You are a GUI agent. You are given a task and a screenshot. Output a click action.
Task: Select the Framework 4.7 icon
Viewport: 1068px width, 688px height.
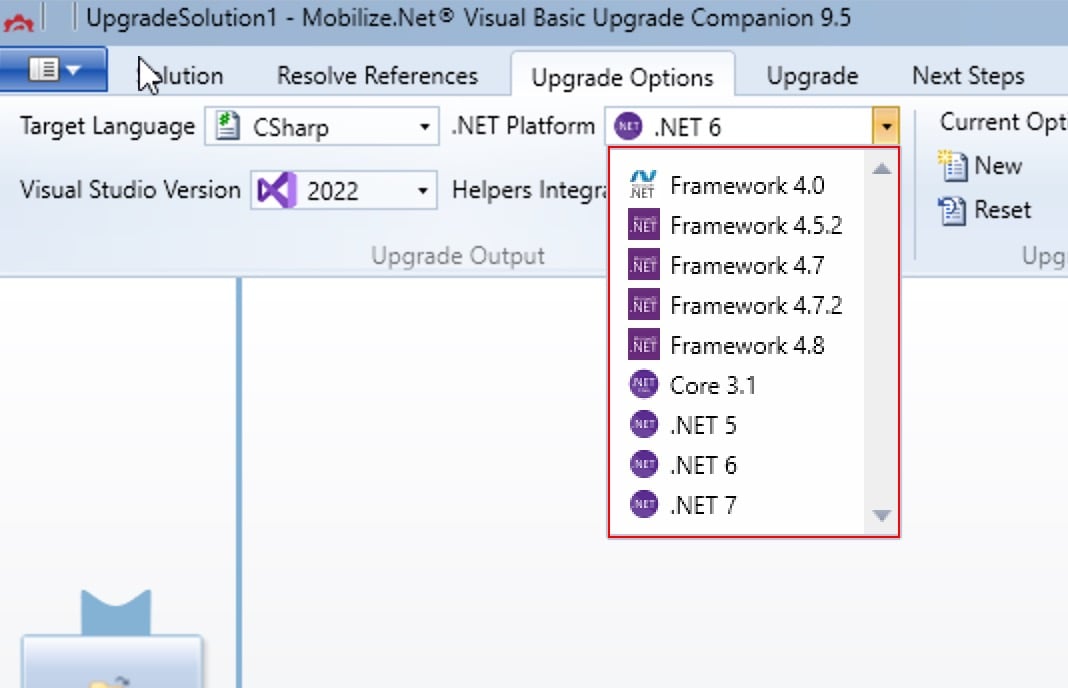644,264
